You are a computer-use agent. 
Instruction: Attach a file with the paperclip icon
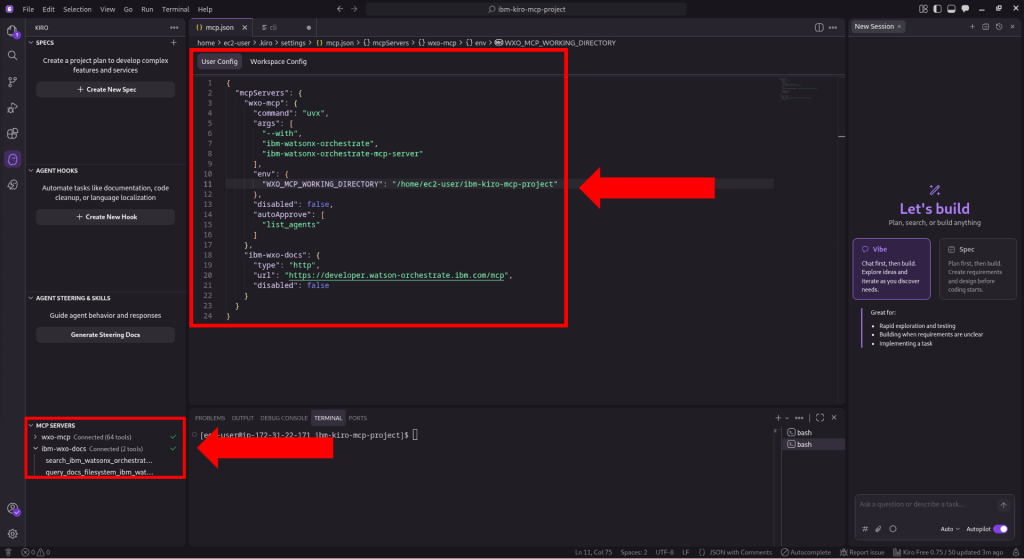[x=878, y=529]
